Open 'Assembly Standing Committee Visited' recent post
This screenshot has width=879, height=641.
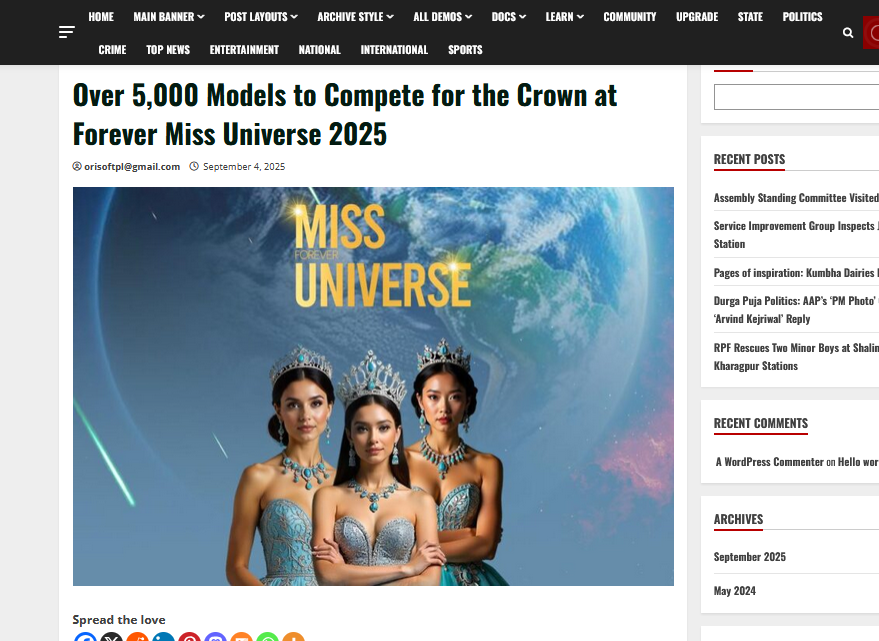(x=796, y=198)
